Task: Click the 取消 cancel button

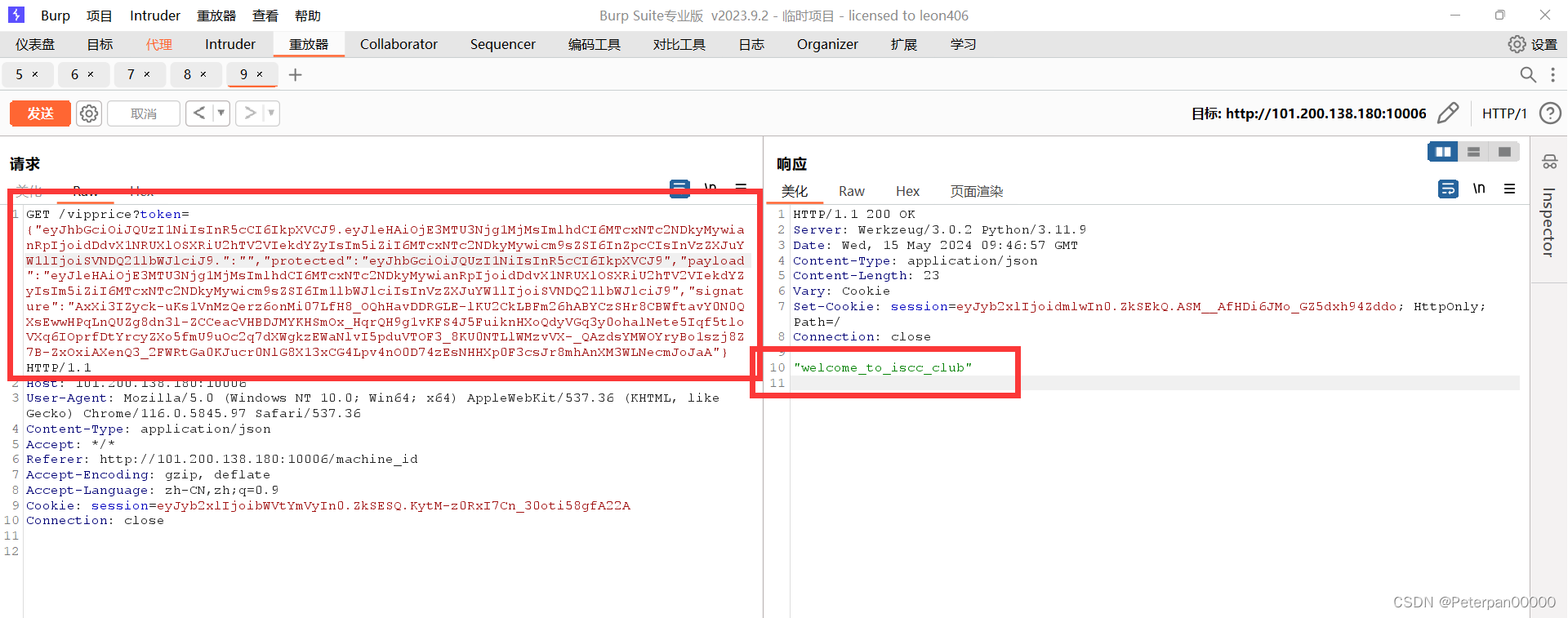Action: pyautogui.click(x=144, y=113)
